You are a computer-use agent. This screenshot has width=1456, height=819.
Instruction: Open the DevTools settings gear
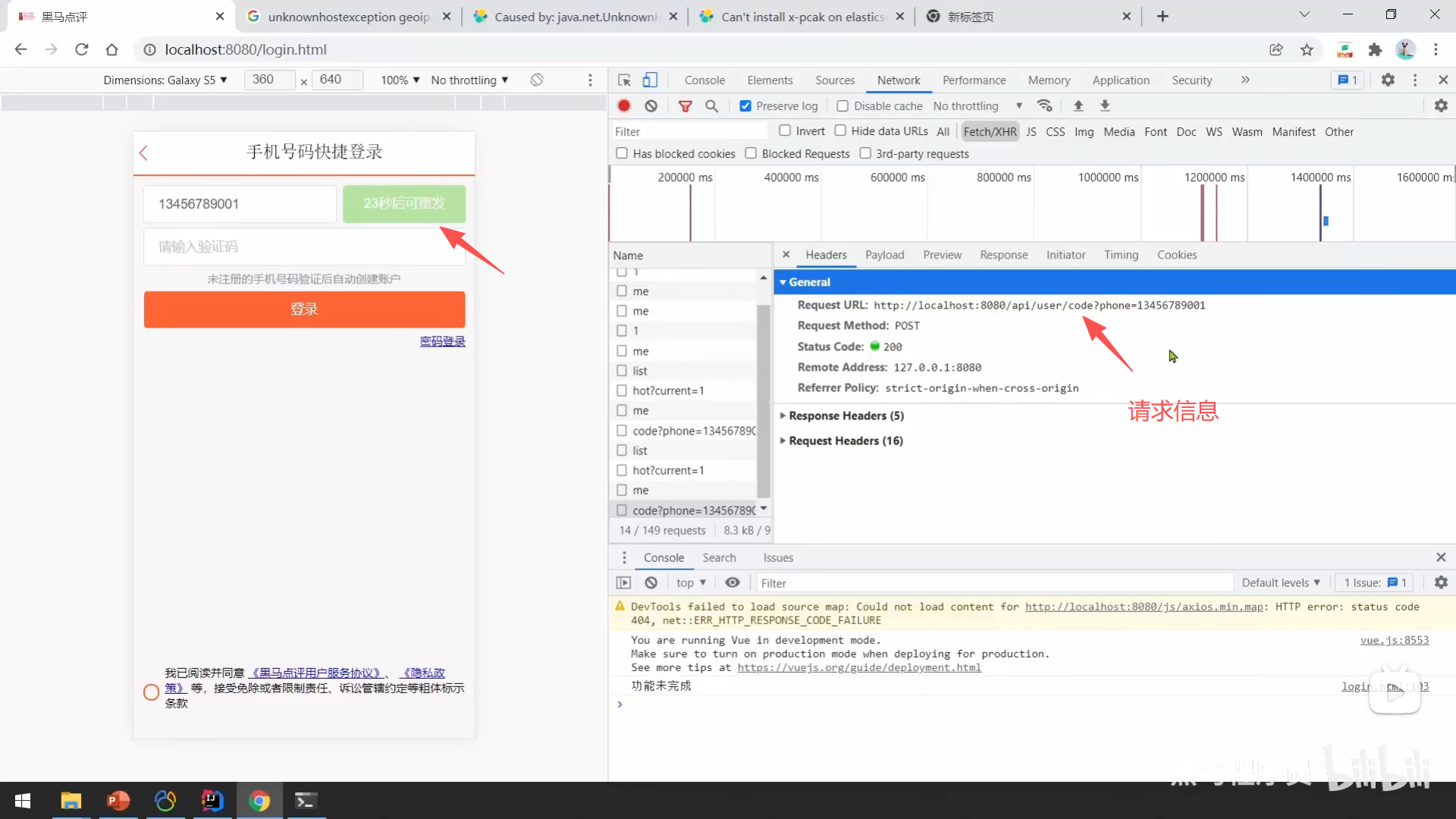(x=1388, y=80)
